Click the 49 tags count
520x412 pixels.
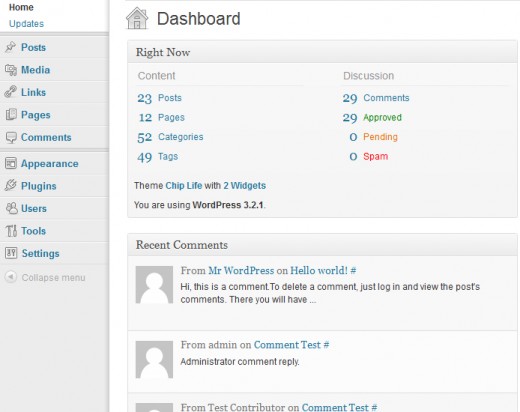pyautogui.click(x=144, y=157)
